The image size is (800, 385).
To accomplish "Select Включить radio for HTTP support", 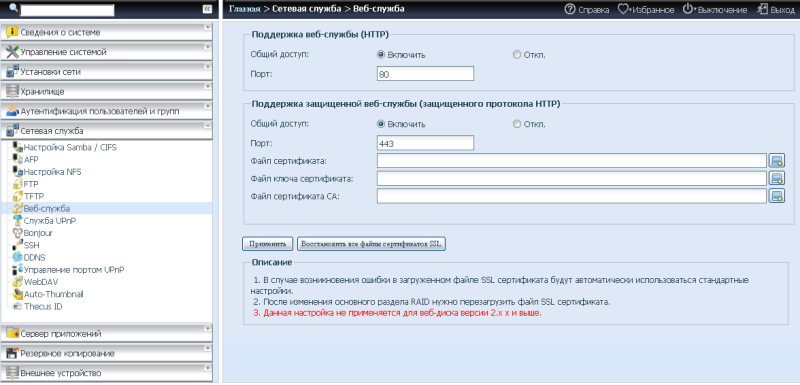I will (380, 55).
